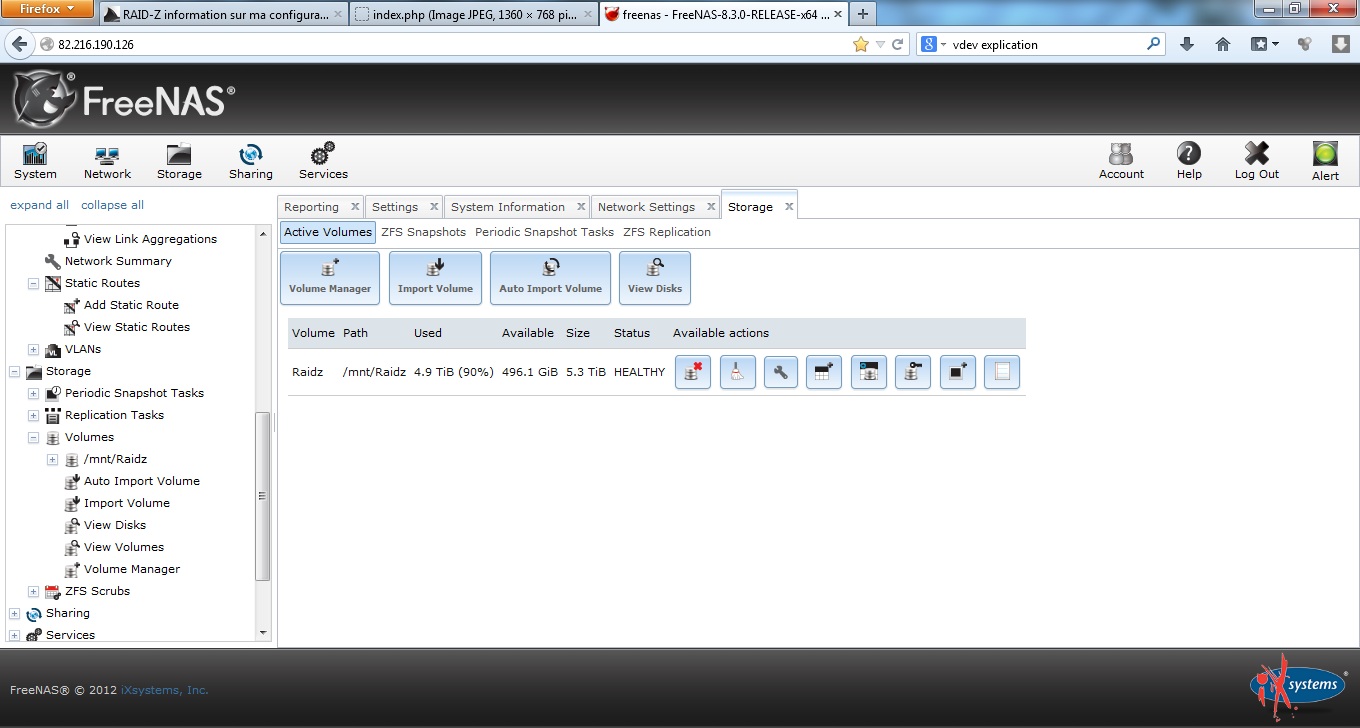The image size is (1360, 728).
Task: Switch to the Reporting tab
Action: pos(311,207)
